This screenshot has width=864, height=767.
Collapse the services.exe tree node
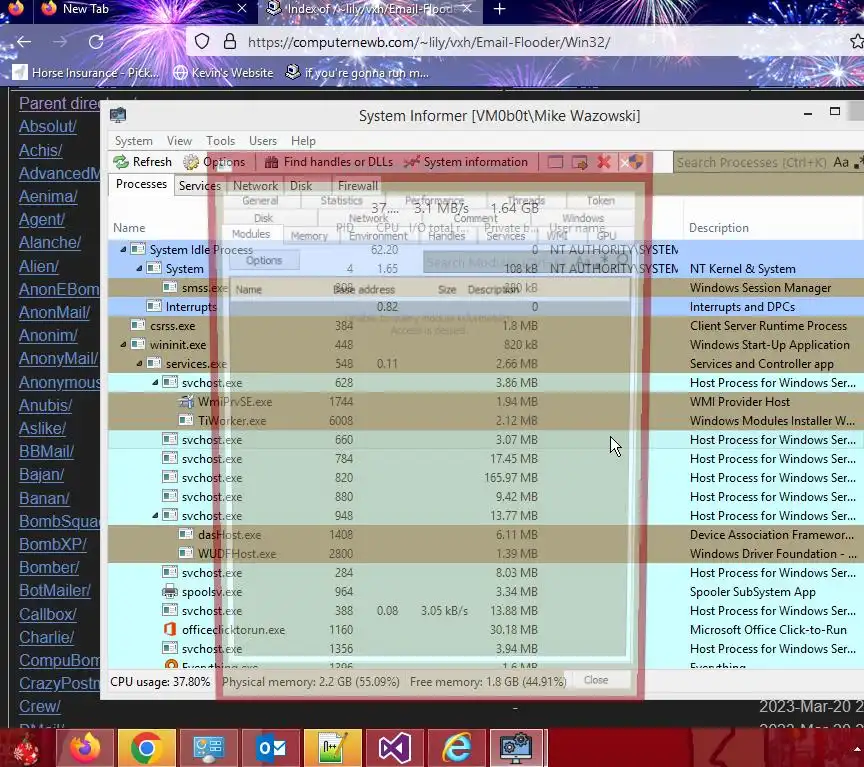pyautogui.click(x=139, y=364)
